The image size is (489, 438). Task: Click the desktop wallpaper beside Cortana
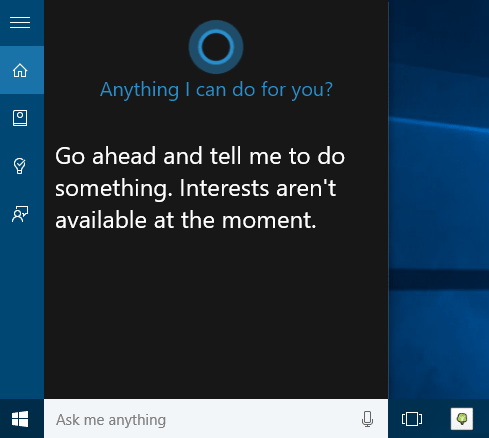click(x=439, y=200)
